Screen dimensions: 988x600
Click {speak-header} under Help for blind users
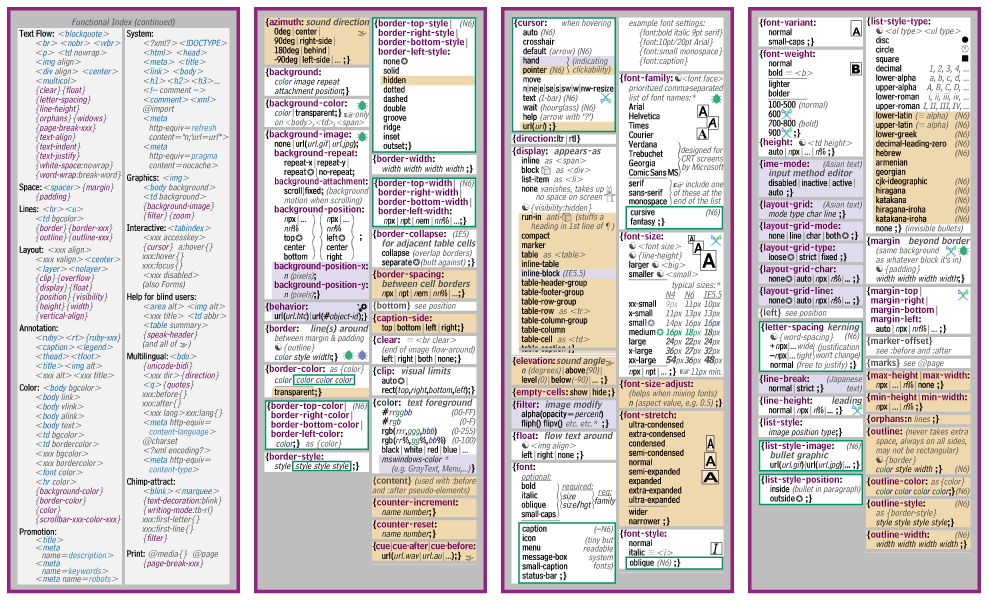click(x=169, y=335)
